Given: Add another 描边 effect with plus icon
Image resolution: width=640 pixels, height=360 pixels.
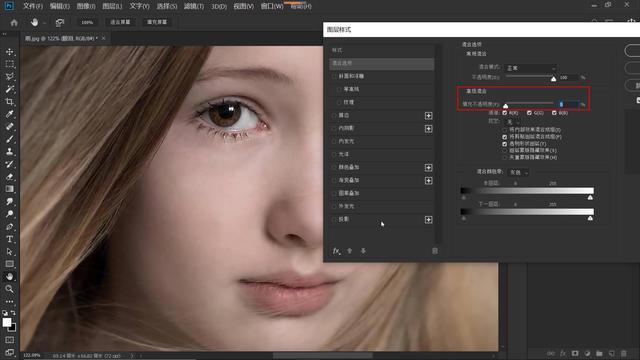Looking at the screenshot, I should point(428,116).
